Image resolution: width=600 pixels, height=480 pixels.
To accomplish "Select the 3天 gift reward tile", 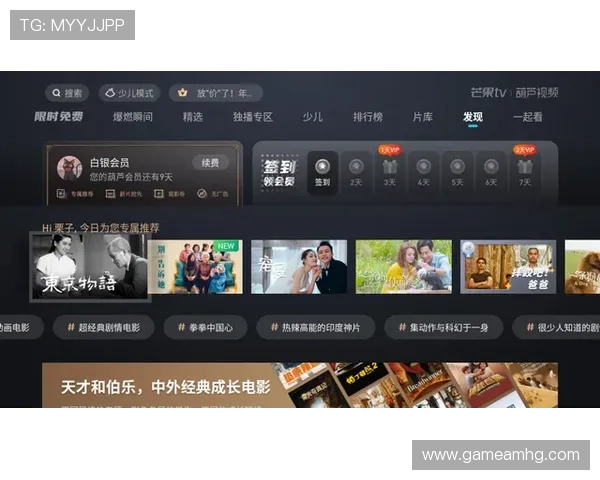I will point(390,172).
